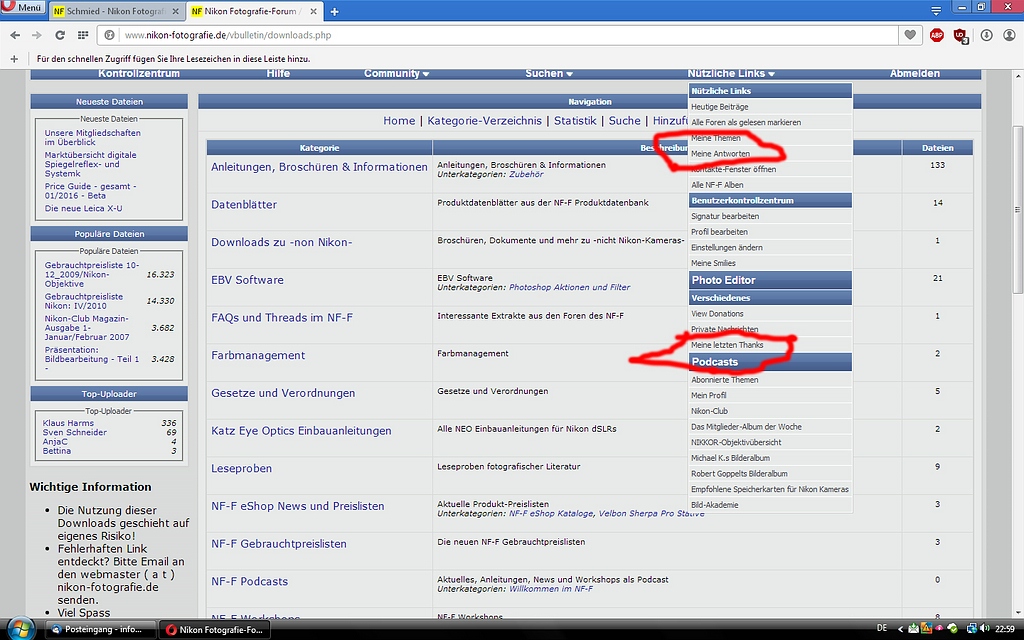Open the Farbmanagement category link
Image resolution: width=1024 pixels, height=640 pixels.
tap(258, 355)
